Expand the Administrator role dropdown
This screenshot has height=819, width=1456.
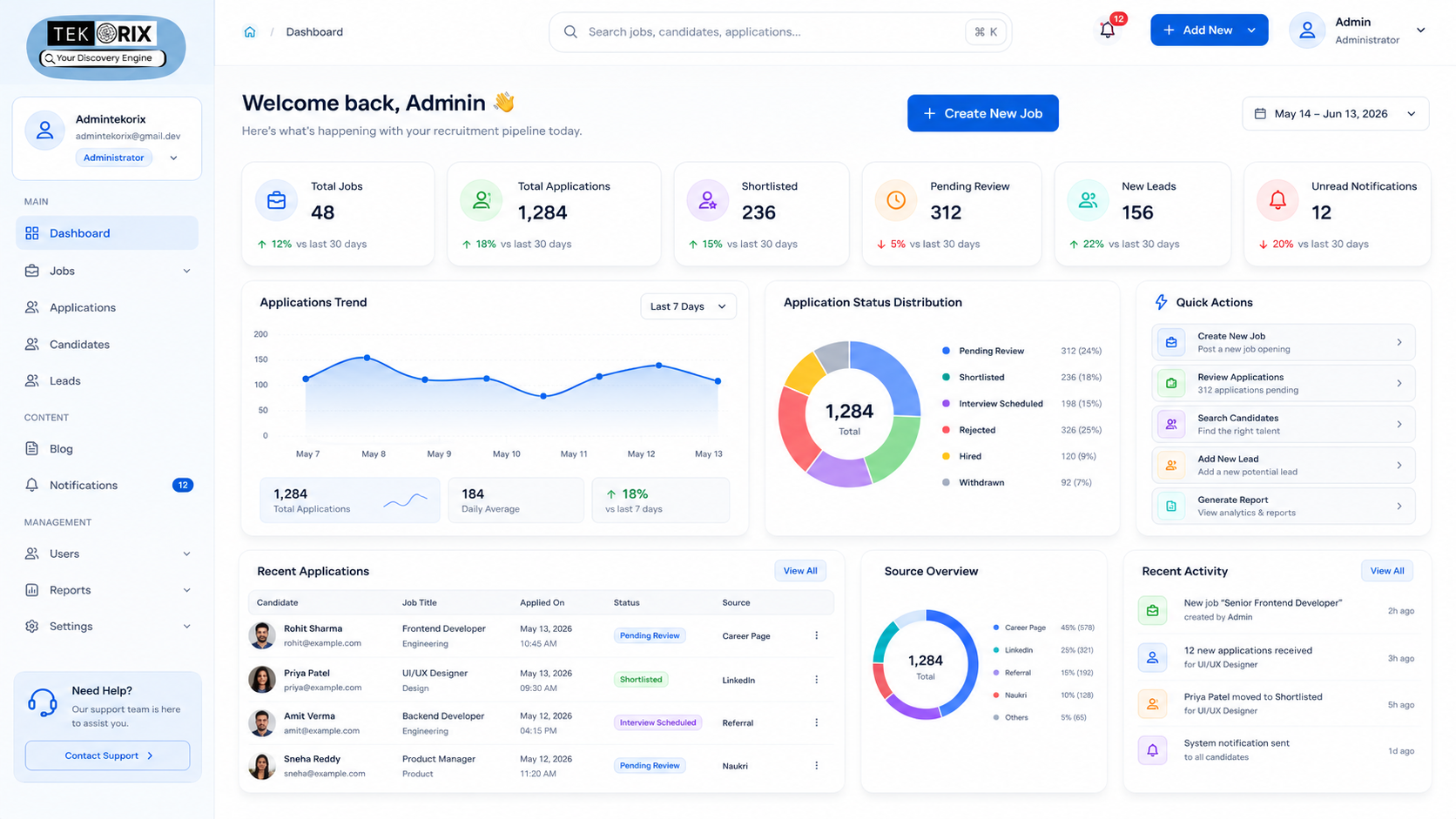click(x=173, y=158)
